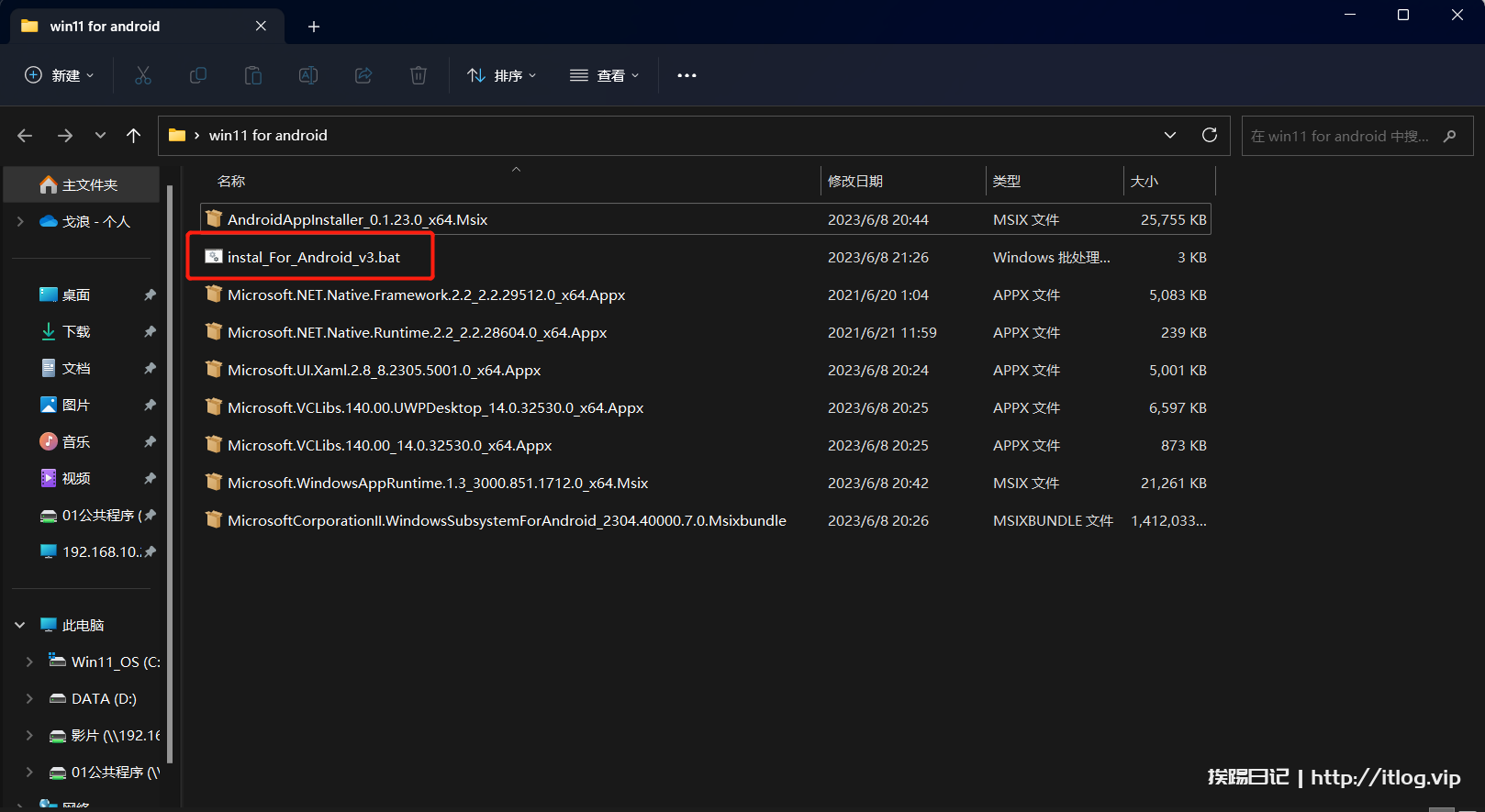Click the package icon of AndroidAppInstaller file
Image resolution: width=1485 pixels, height=812 pixels.
tap(214, 218)
